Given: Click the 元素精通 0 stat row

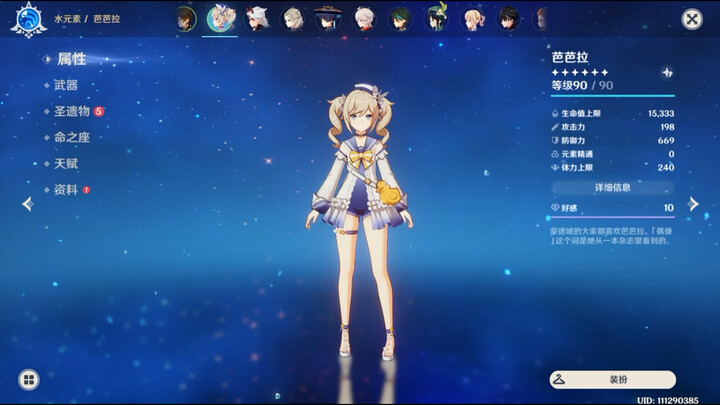Looking at the screenshot, I should [613, 154].
